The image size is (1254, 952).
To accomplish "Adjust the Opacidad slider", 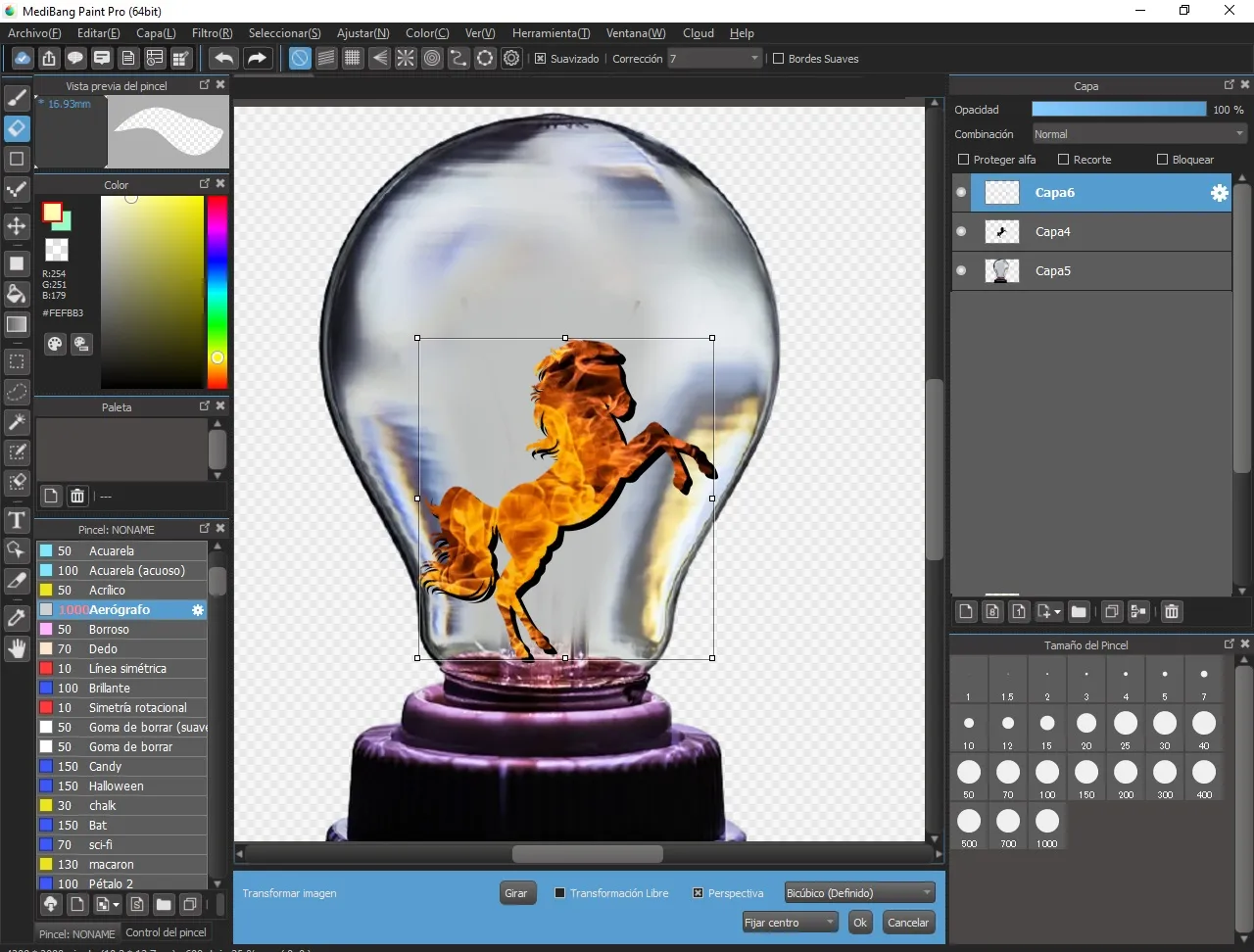I will 1119,110.
